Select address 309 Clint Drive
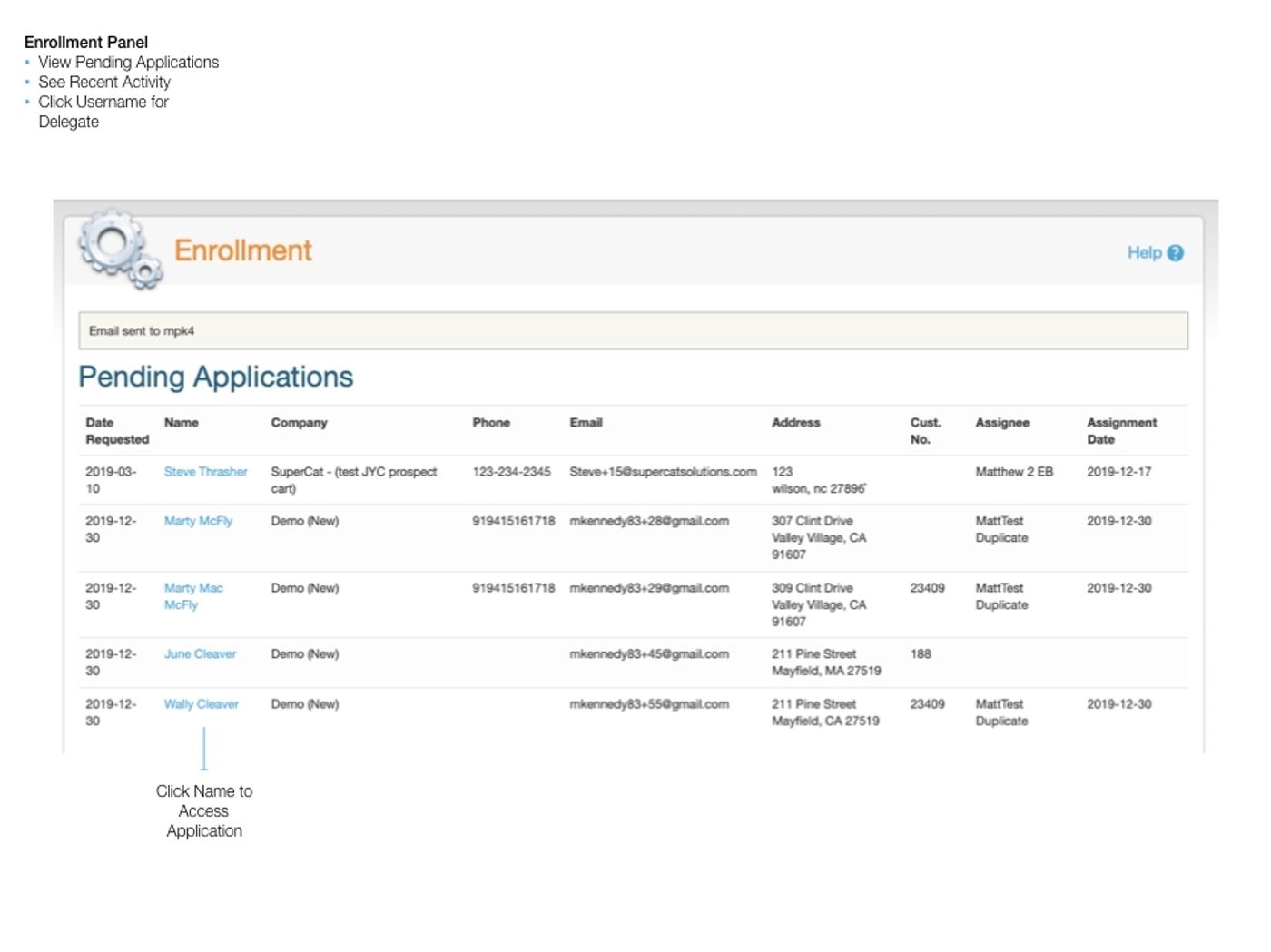The height and width of the screenshot is (952, 1271). [x=819, y=604]
